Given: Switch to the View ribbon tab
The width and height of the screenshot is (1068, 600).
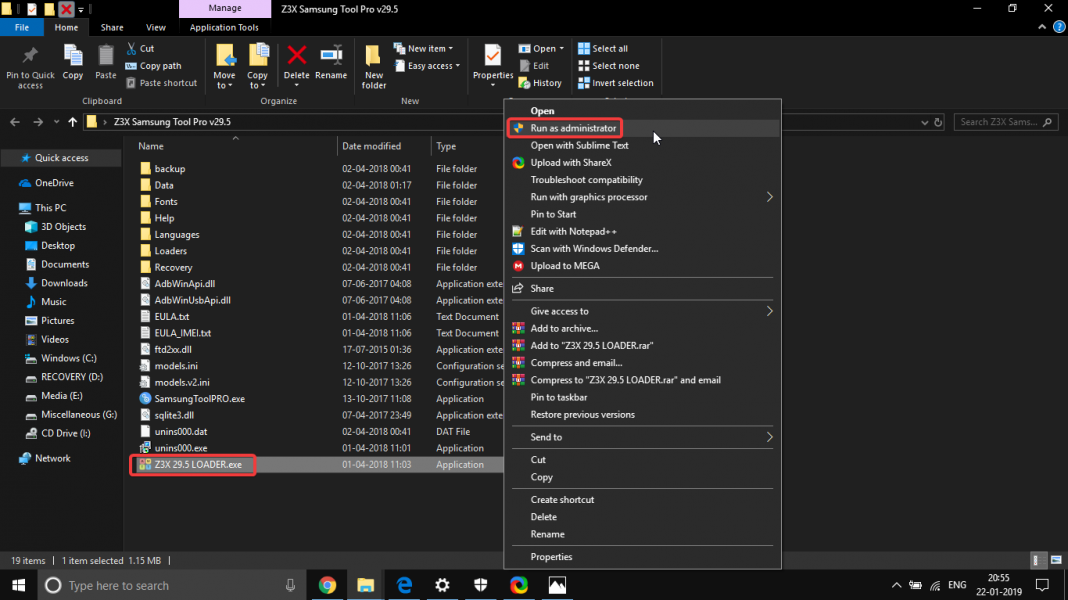Looking at the screenshot, I should pos(156,27).
